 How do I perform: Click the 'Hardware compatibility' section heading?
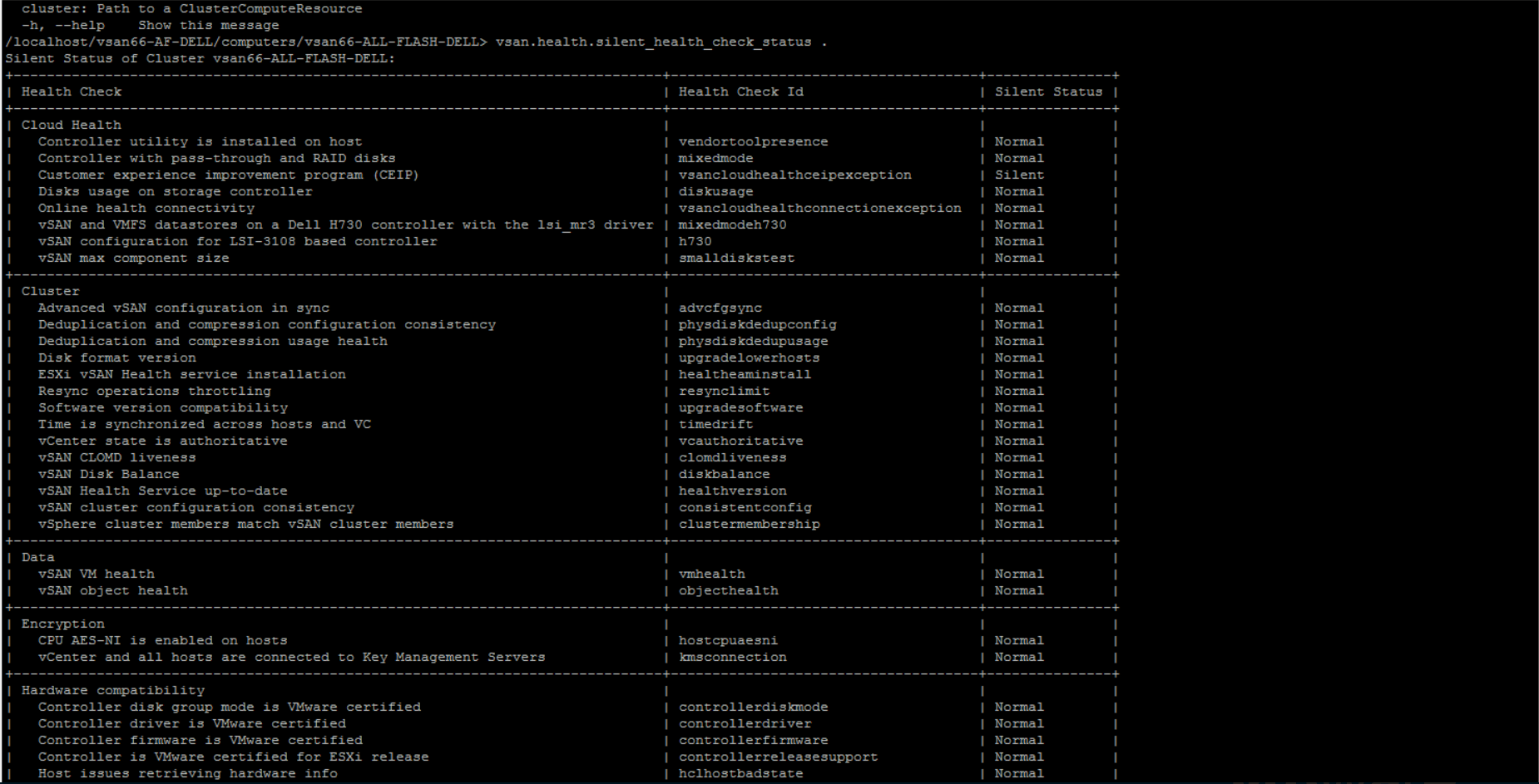pyautogui.click(x=113, y=690)
